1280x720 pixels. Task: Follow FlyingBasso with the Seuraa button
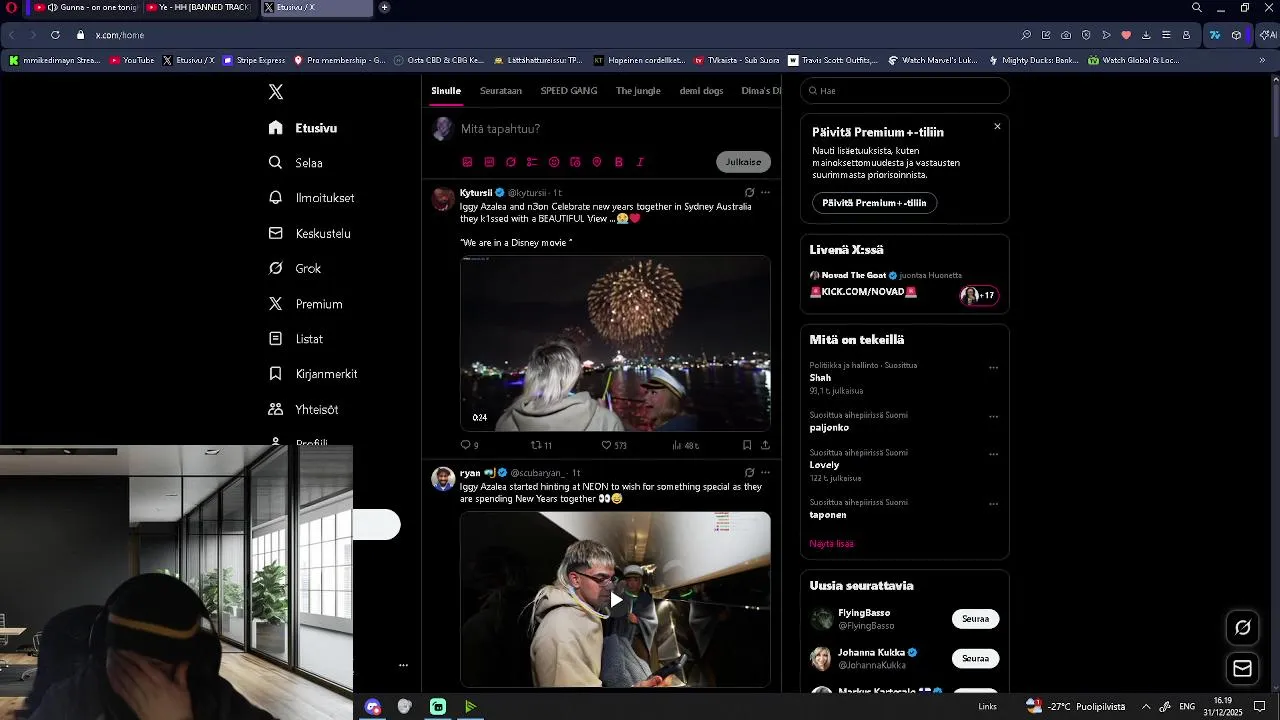(x=975, y=619)
